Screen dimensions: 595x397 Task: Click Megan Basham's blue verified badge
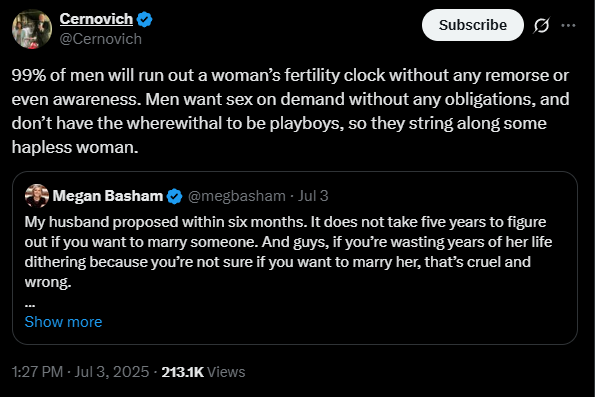pyautogui.click(x=175, y=196)
